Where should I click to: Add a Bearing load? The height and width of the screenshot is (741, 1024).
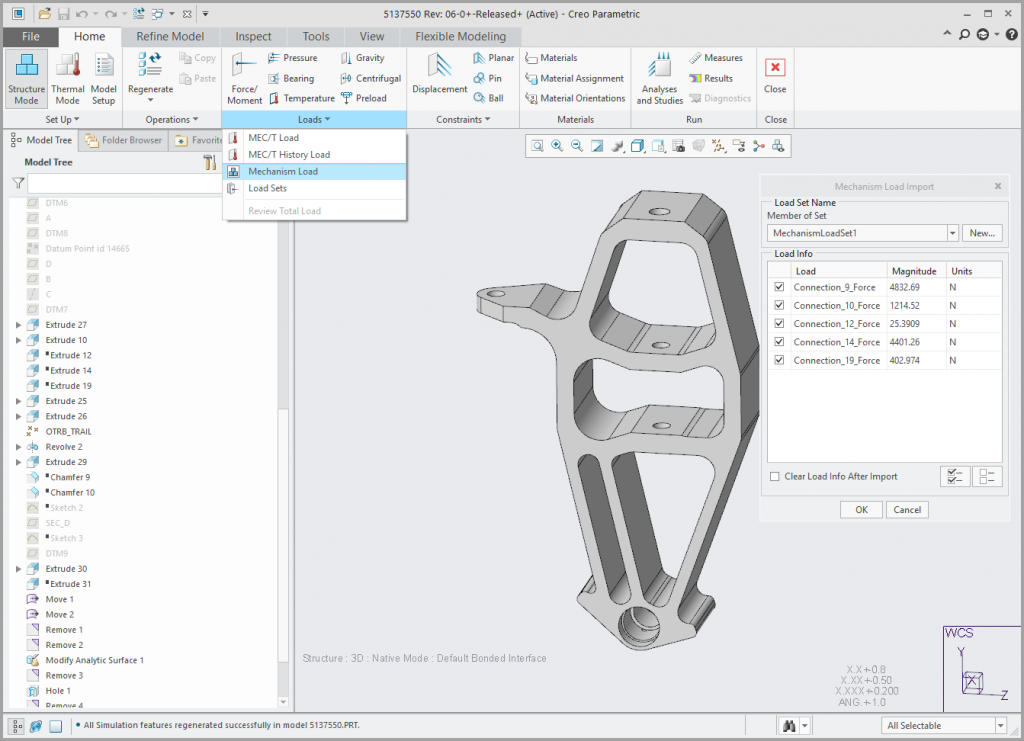coord(291,78)
